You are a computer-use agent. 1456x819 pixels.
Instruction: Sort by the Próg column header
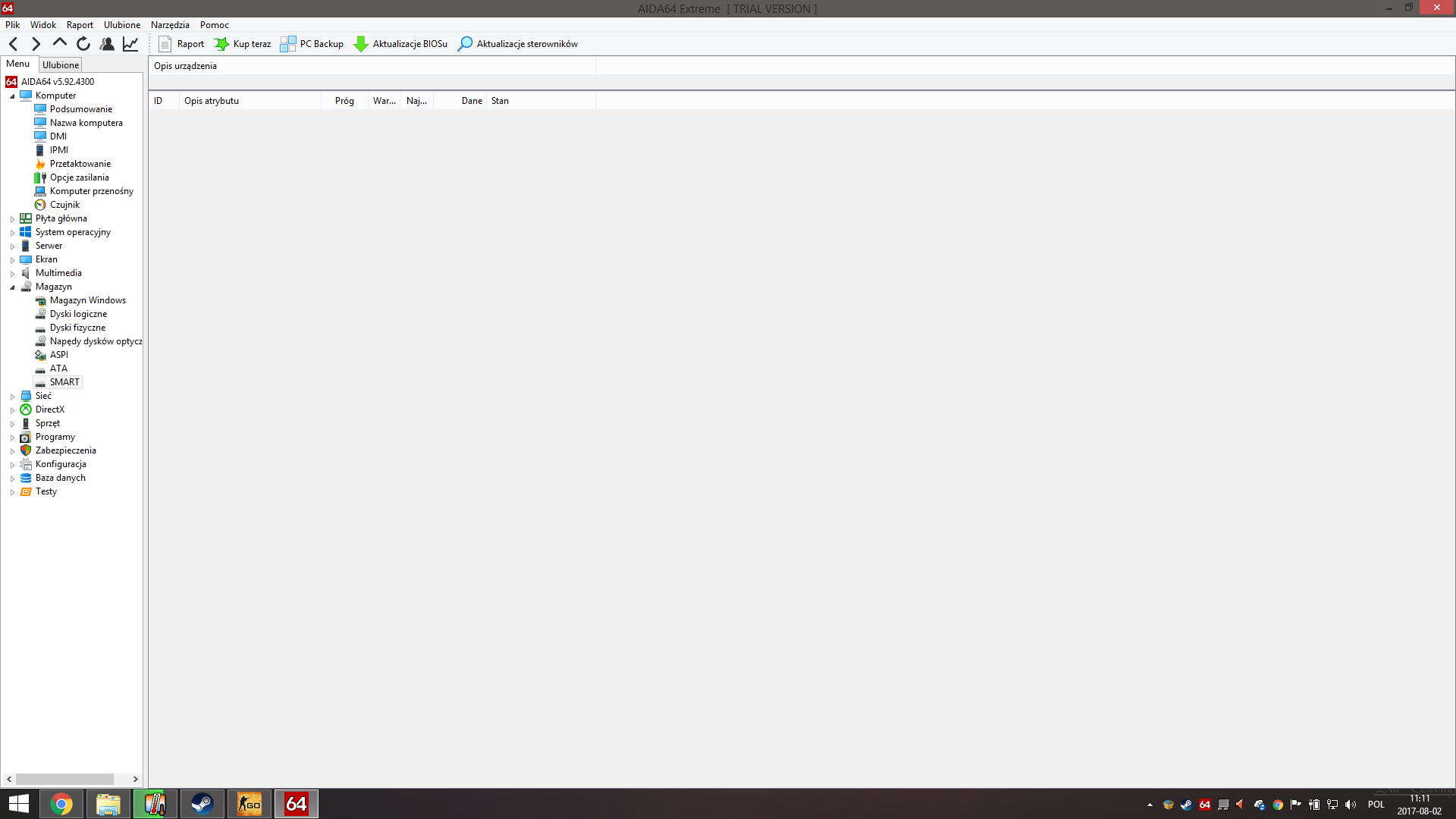click(x=344, y=101)
